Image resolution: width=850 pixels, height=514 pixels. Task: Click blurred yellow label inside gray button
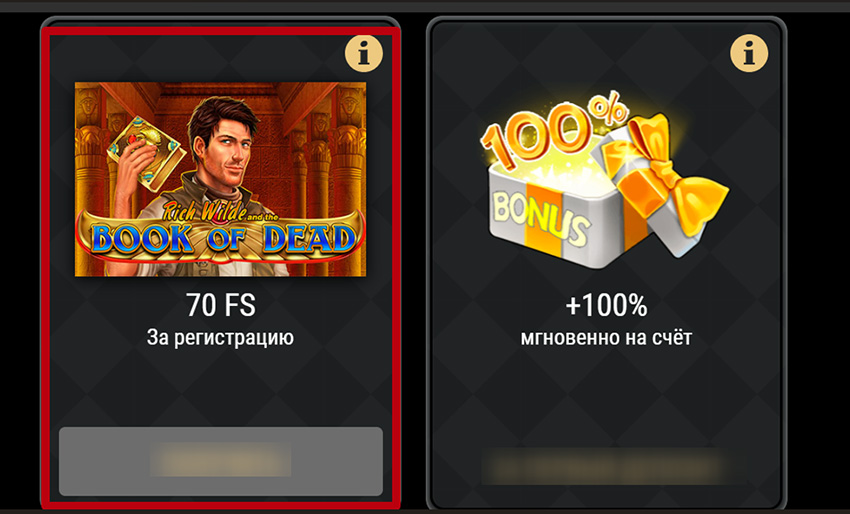tap(221, 460)
